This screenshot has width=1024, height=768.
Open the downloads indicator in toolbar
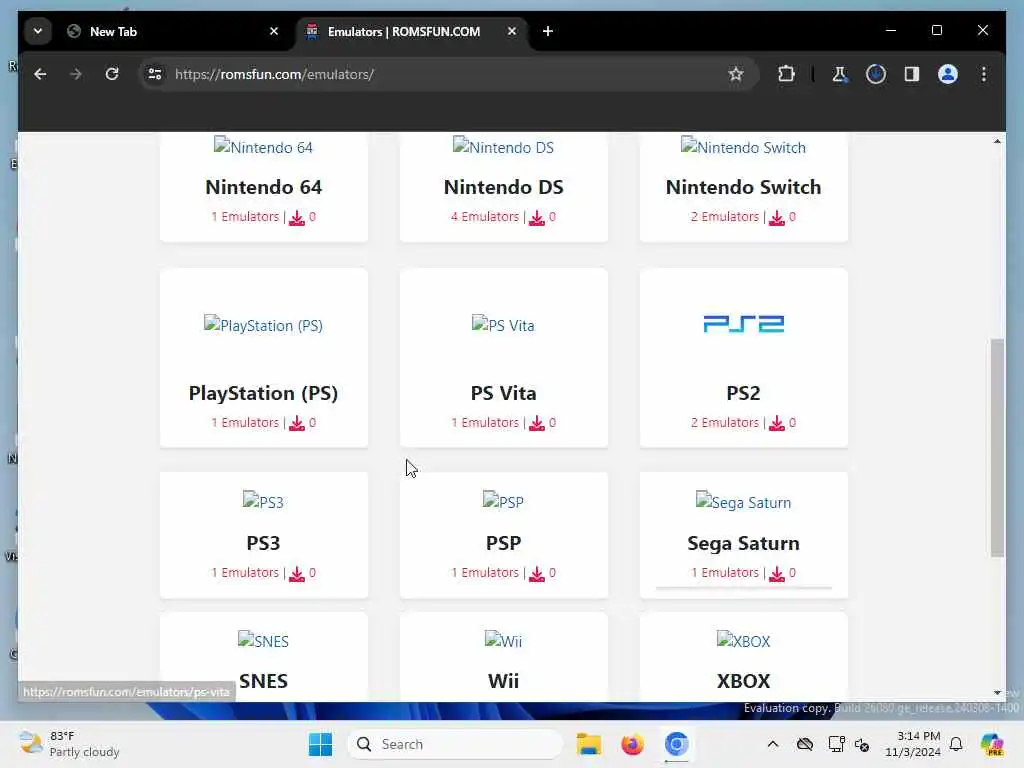point(876,74)
